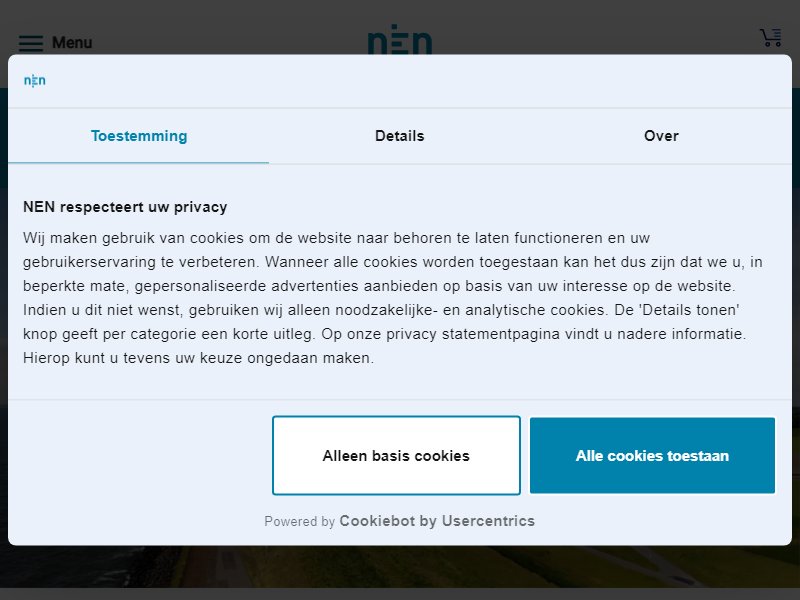Open the Over tab
The image size is (800, 600).
pyautogui.click(x=661, y=136)
